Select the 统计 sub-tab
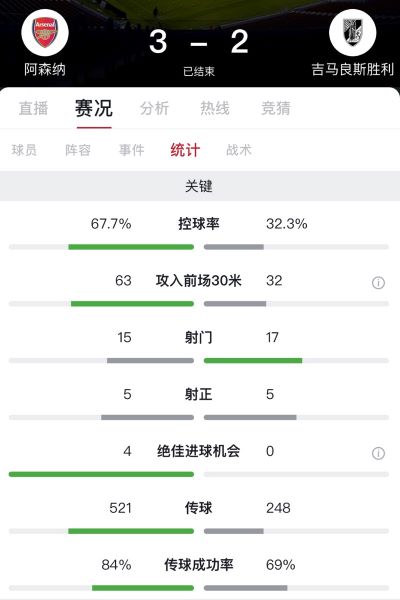The width and height of the screenshot is (400, 600). pos(185,150)
